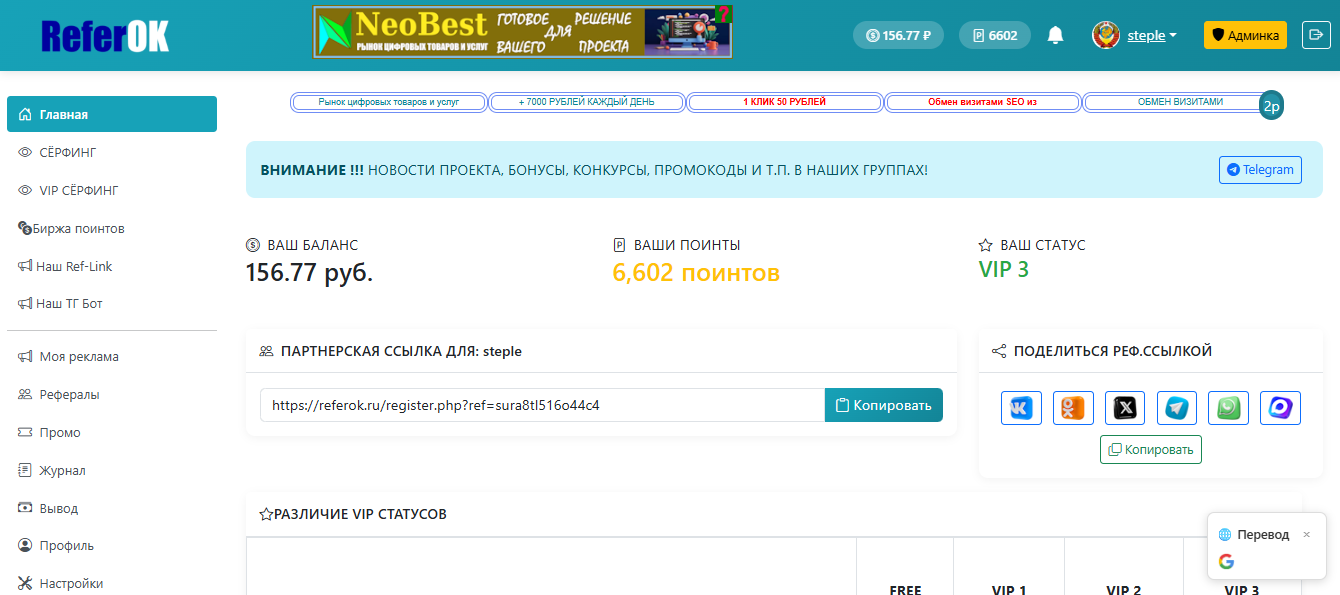Click the Админка button
The image size is (1340, 595).
click(x=1245, y=35)
